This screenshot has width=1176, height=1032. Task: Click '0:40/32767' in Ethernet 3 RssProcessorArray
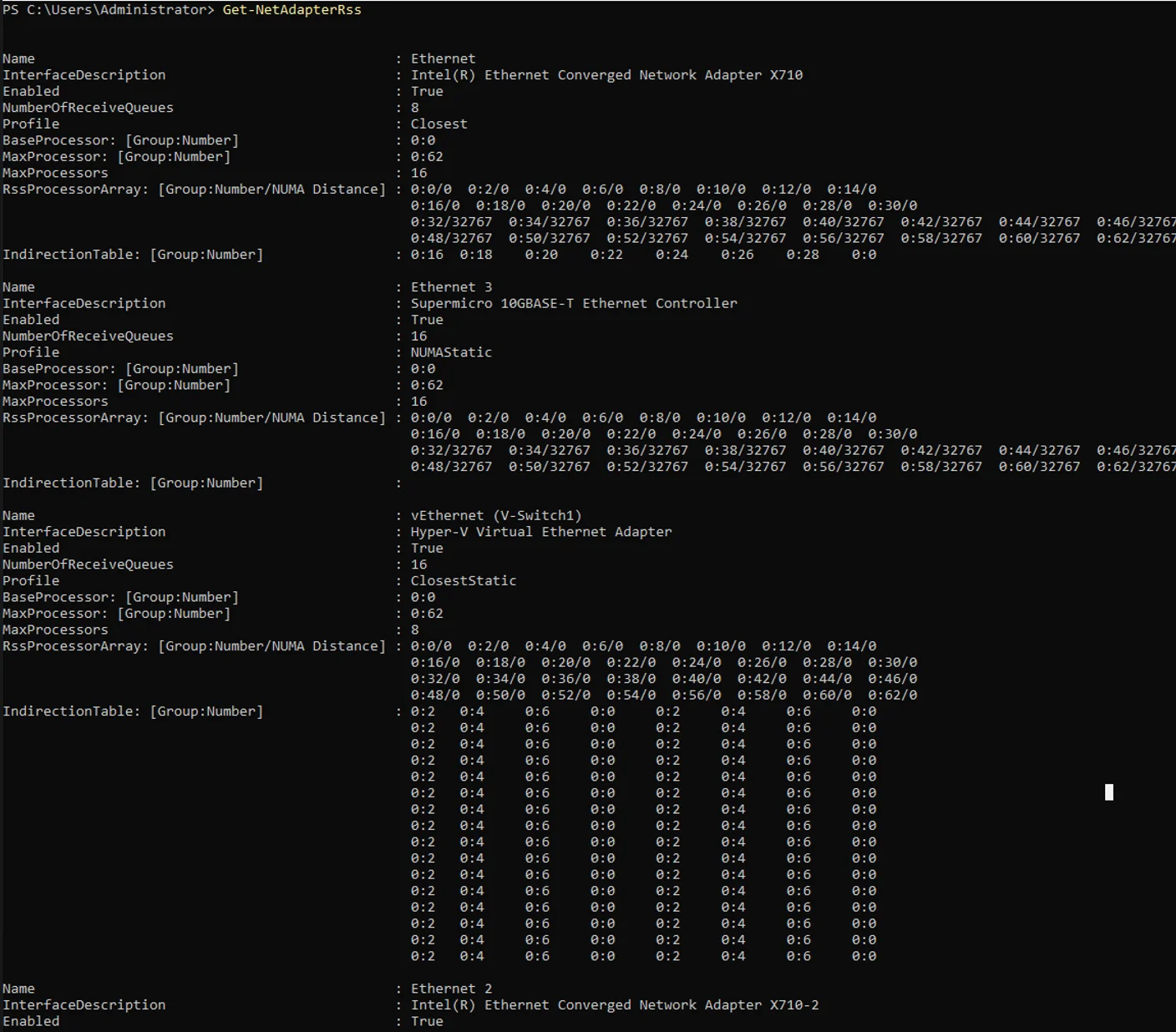[x=843, y=450]
